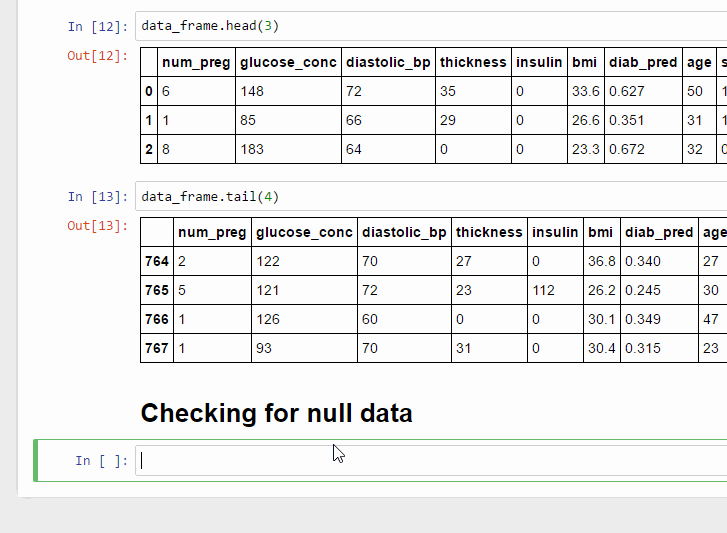Click thickness value 29 in row 1
727x533 pixels.
coord(447,121)
